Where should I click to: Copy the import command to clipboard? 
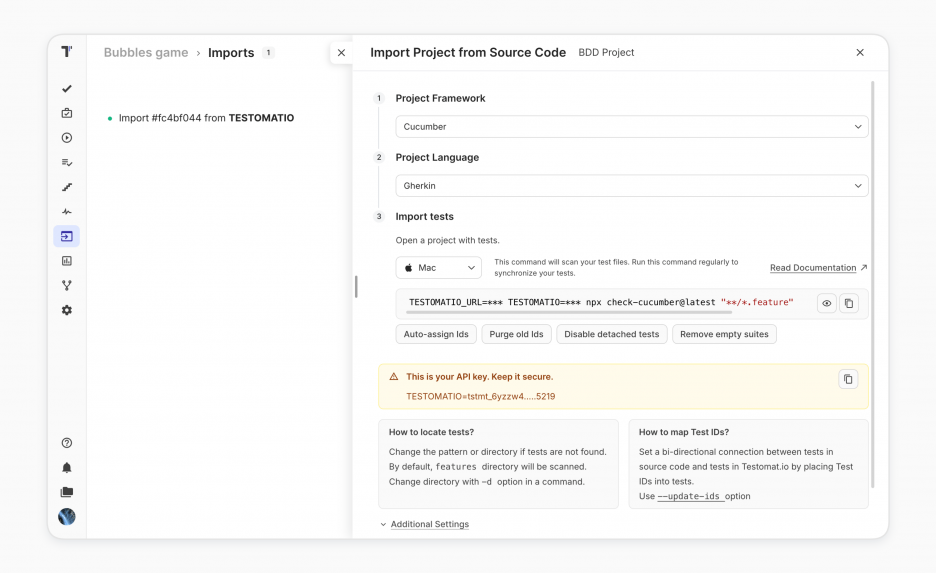(x=848, y=303)
